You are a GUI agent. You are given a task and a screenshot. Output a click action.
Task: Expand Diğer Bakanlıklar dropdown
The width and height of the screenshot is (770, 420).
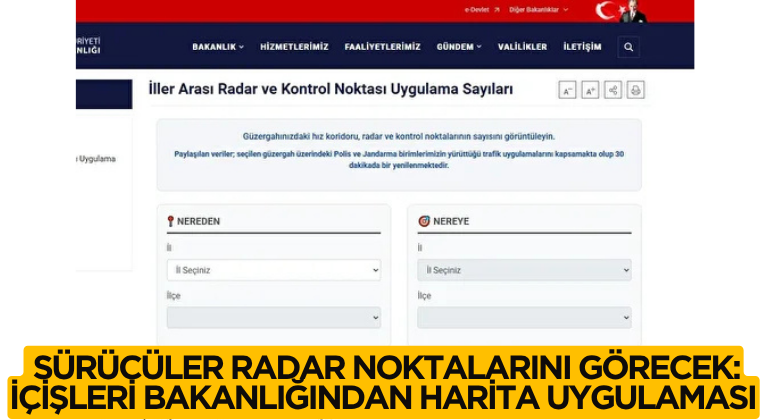[x=538, y=9]
